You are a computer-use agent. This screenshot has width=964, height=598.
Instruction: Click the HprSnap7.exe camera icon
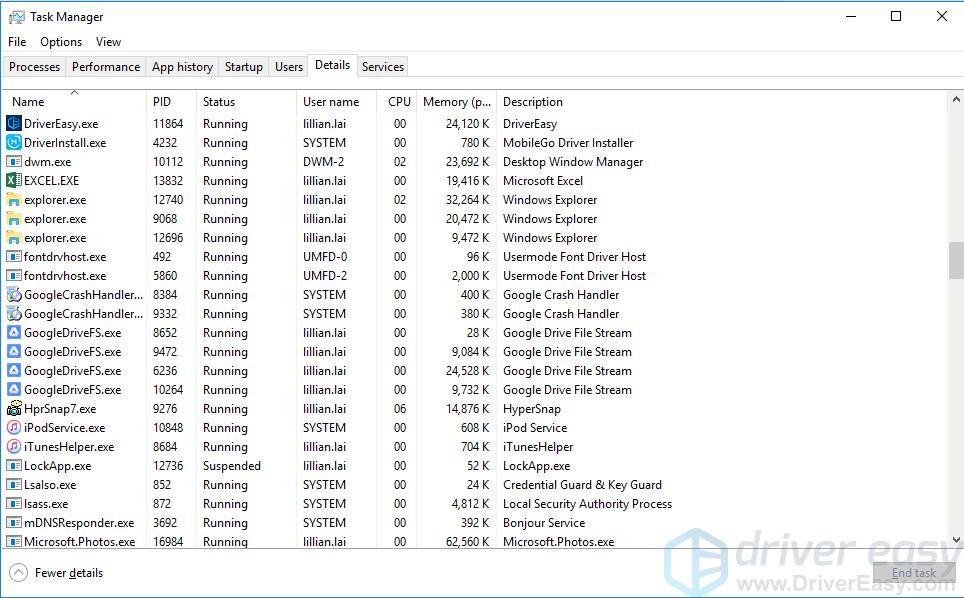(x=14, y=408)
